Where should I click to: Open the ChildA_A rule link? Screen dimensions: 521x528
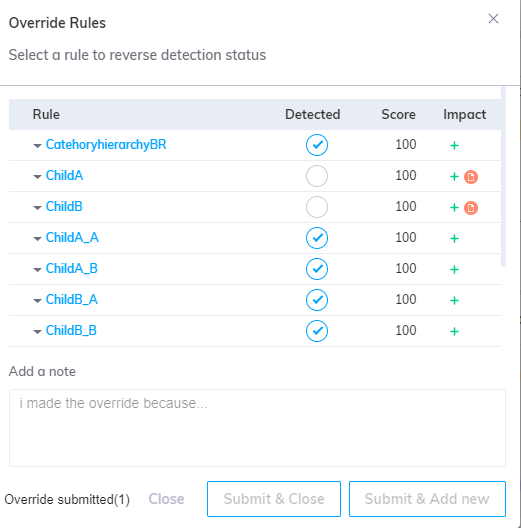(72, 237)
